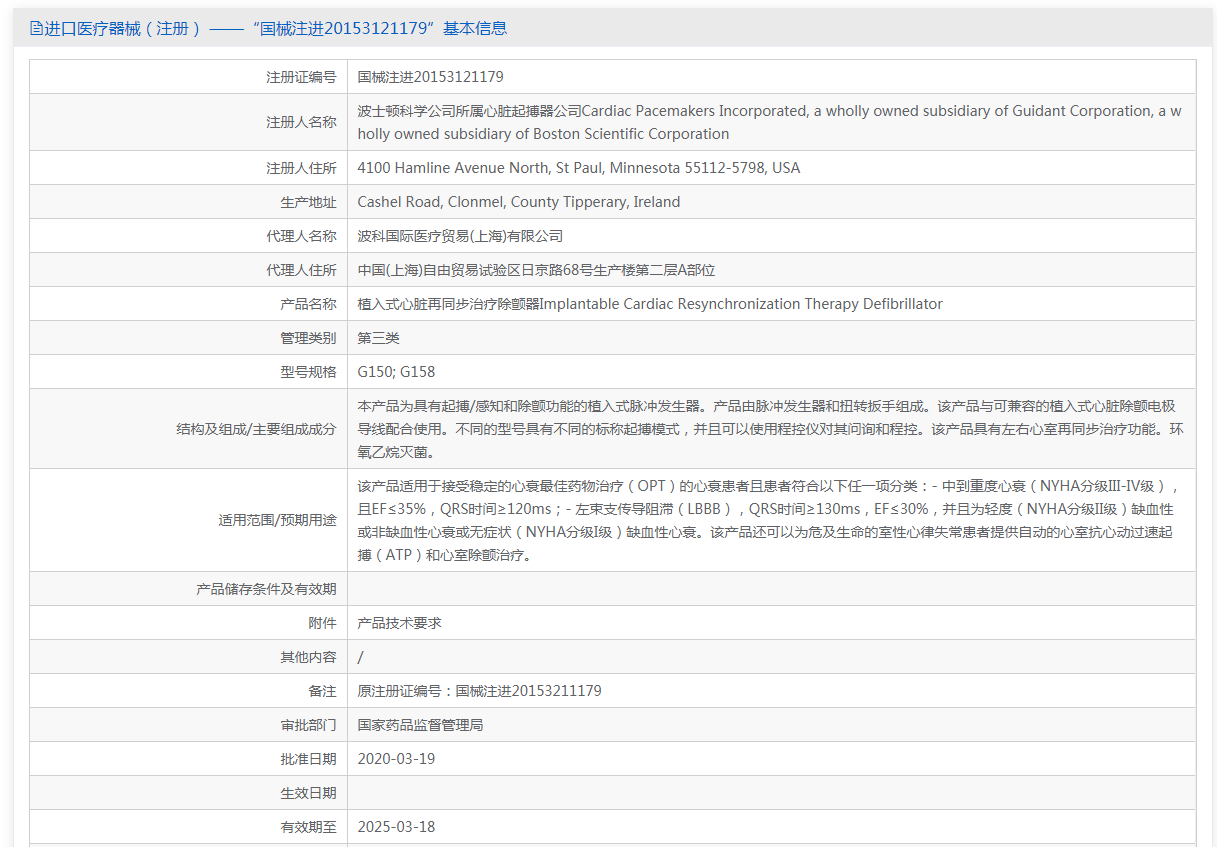Click the structure description starting with 本产品为具有起搏
This screenshot has height=847, width=1217.
click(x=770, y=429)
